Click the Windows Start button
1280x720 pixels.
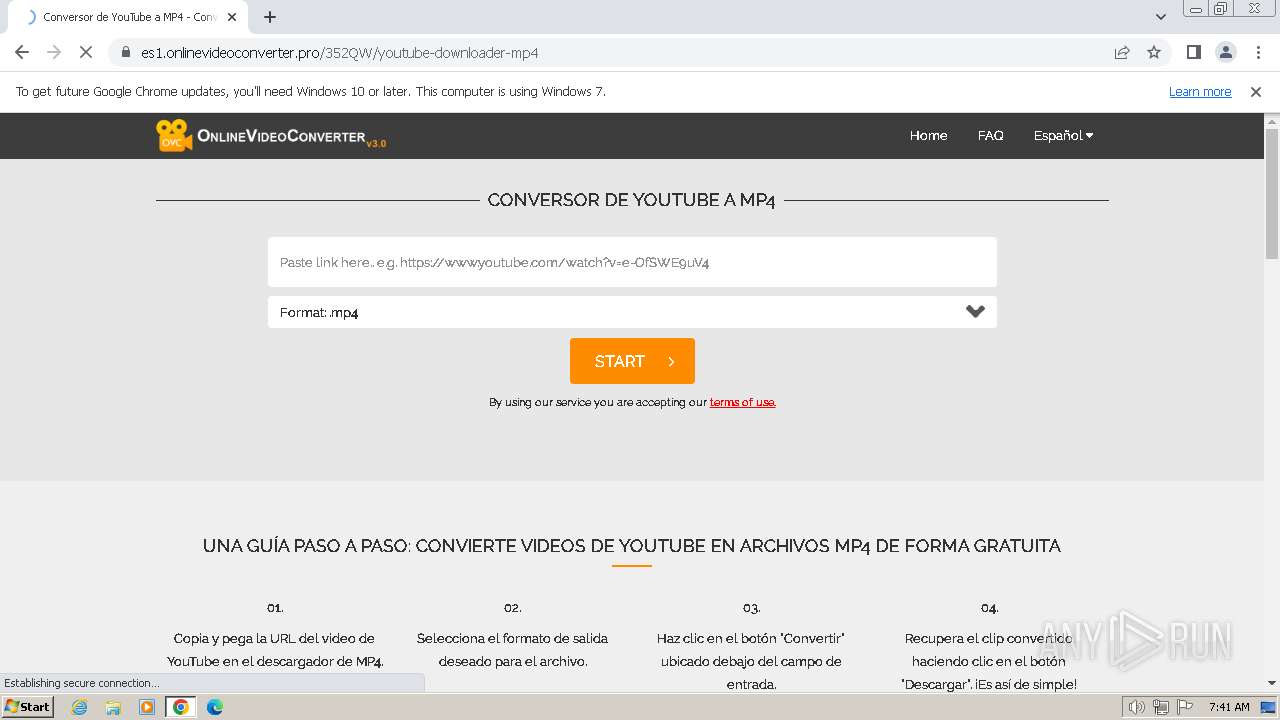pos(28,707)
